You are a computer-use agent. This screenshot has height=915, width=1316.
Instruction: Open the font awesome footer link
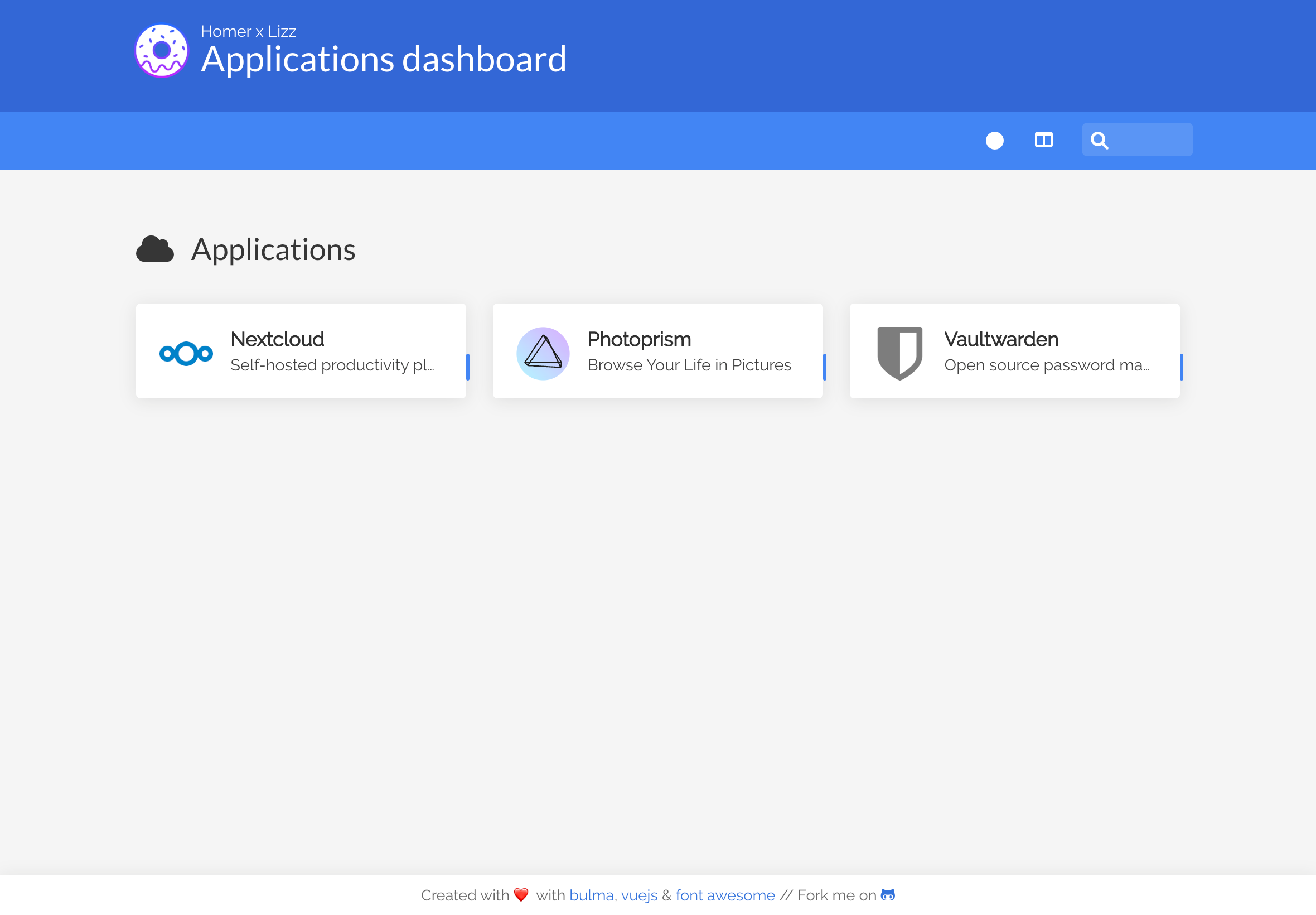click(725, 895)
